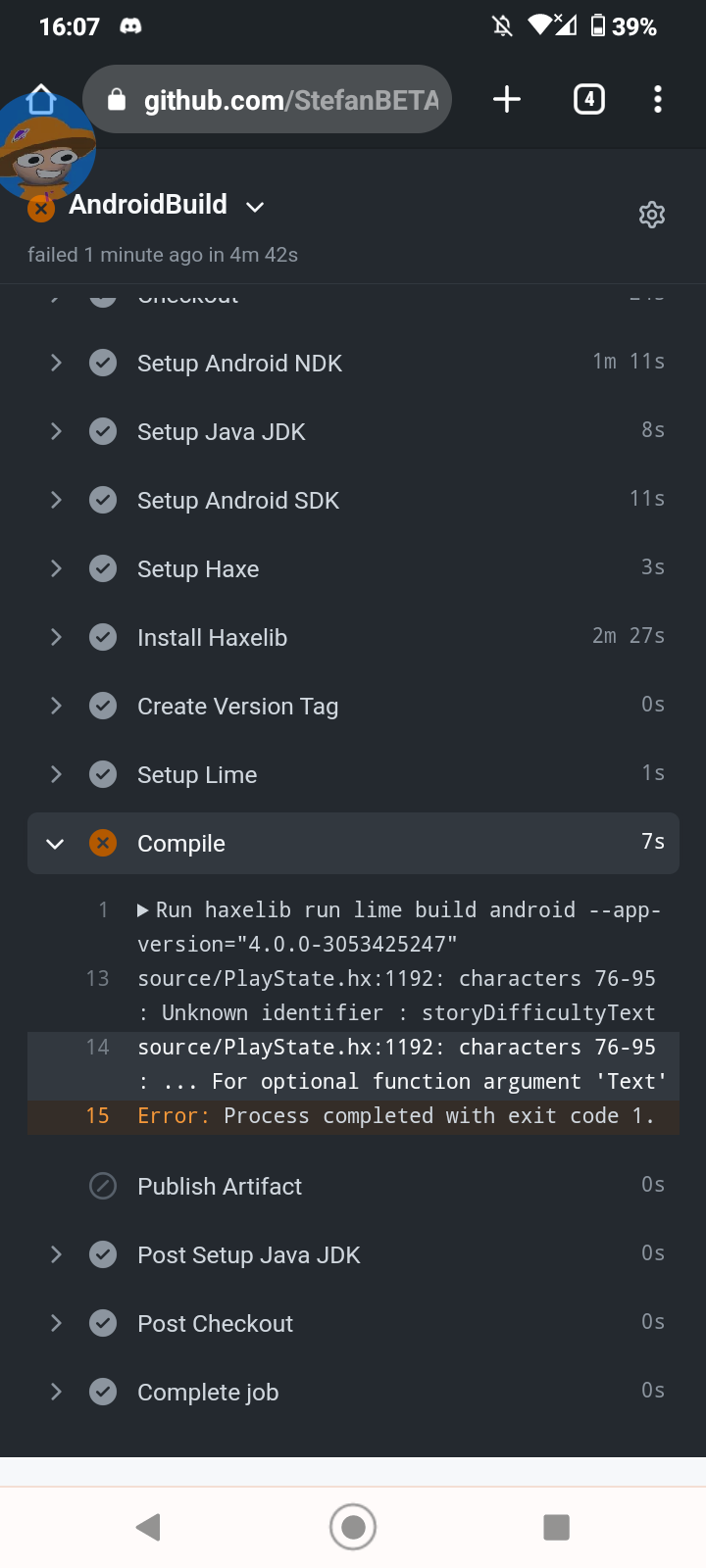Click the Complete job step label
Image resolution: width=706 pixels, height=1568 pixels.
(207, 1392)
